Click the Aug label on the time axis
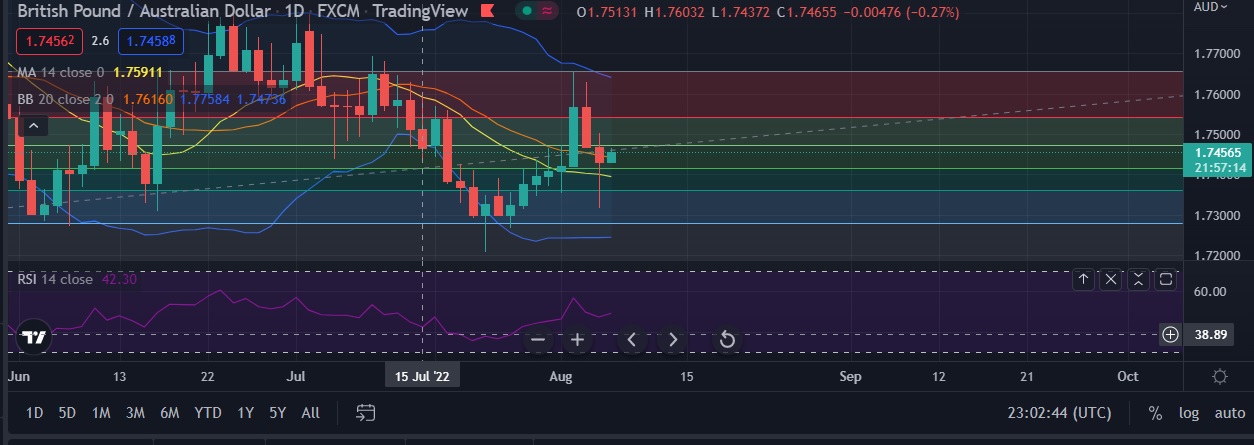The width and height of the screenshot is (1254, 445). (x=561, y=377)
